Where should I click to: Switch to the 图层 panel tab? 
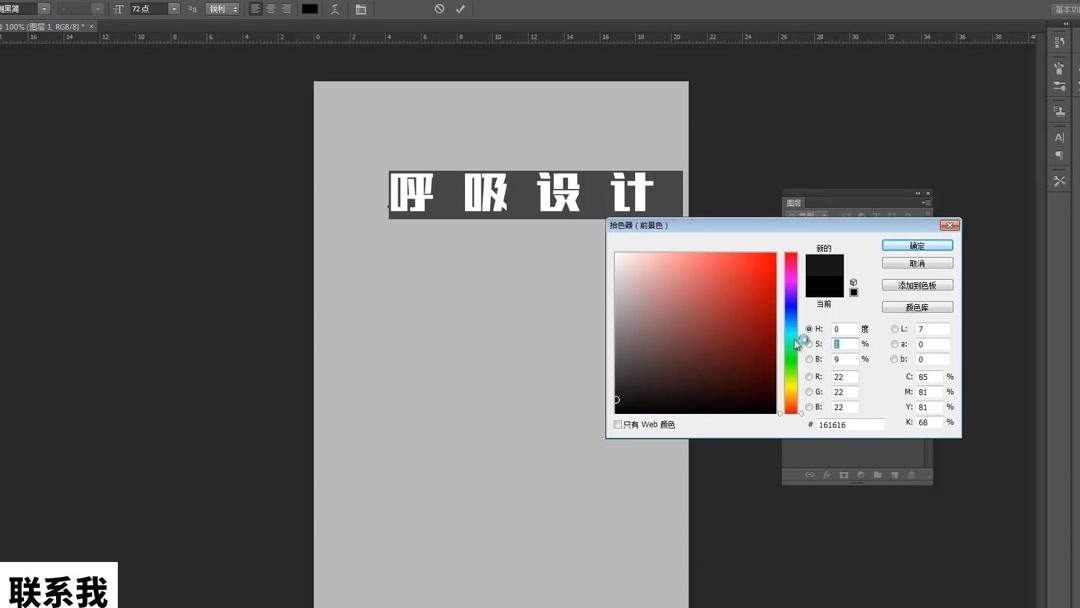pos(796,203)
